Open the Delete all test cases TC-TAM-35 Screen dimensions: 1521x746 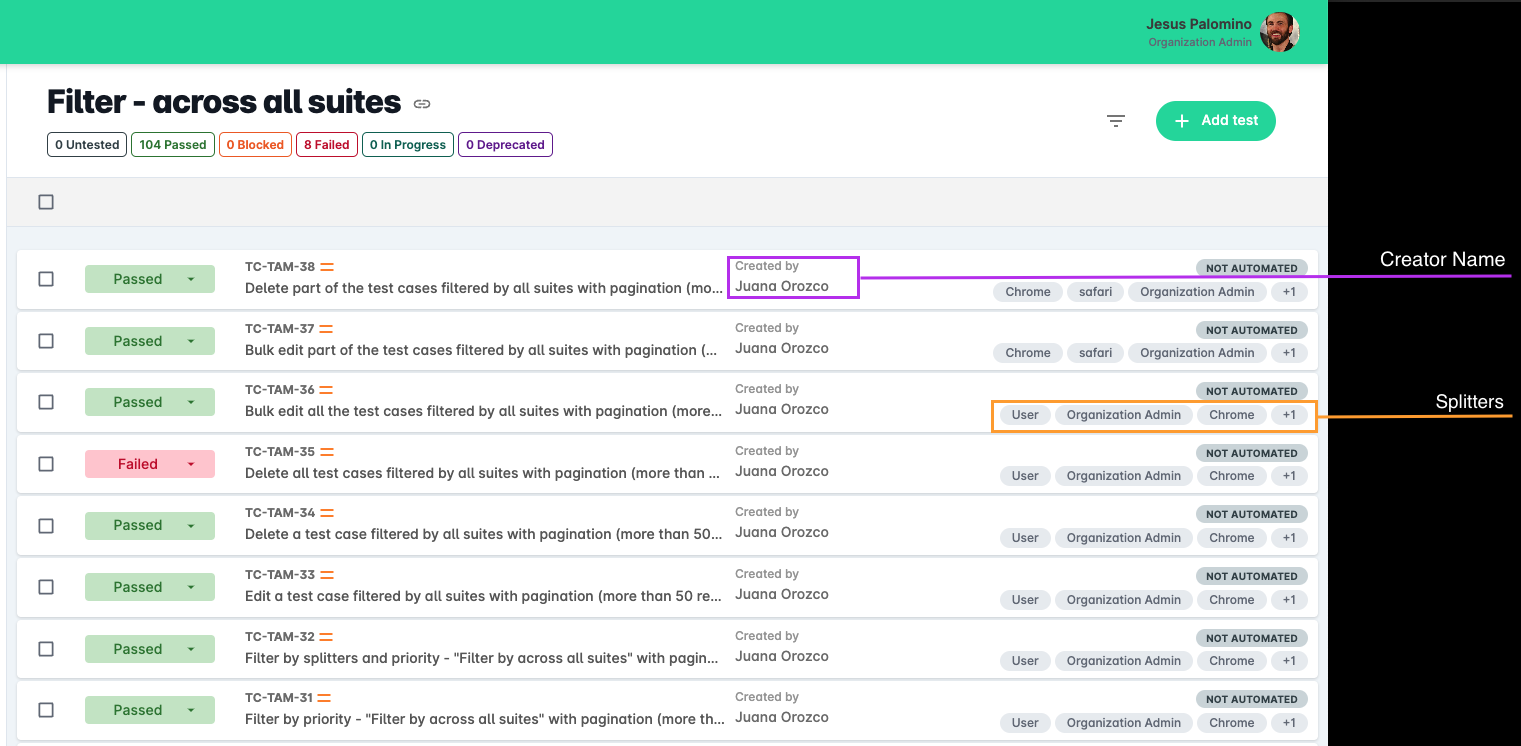coord(483,473)
